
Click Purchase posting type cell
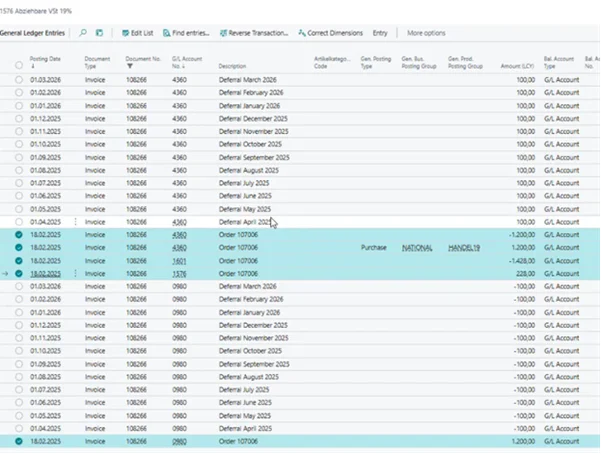(374, 248)
